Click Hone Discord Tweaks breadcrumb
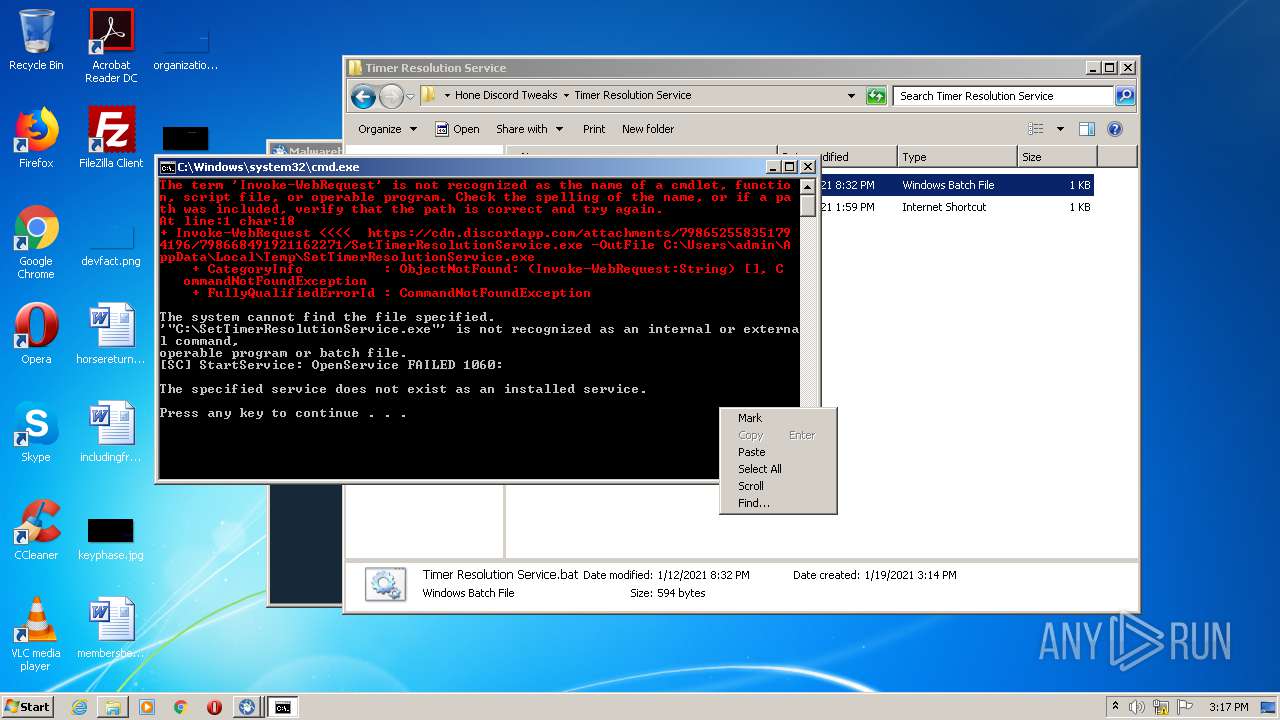Image resolution: width=1280 pixels, height=720 pixels. click(x=506, y=95)
